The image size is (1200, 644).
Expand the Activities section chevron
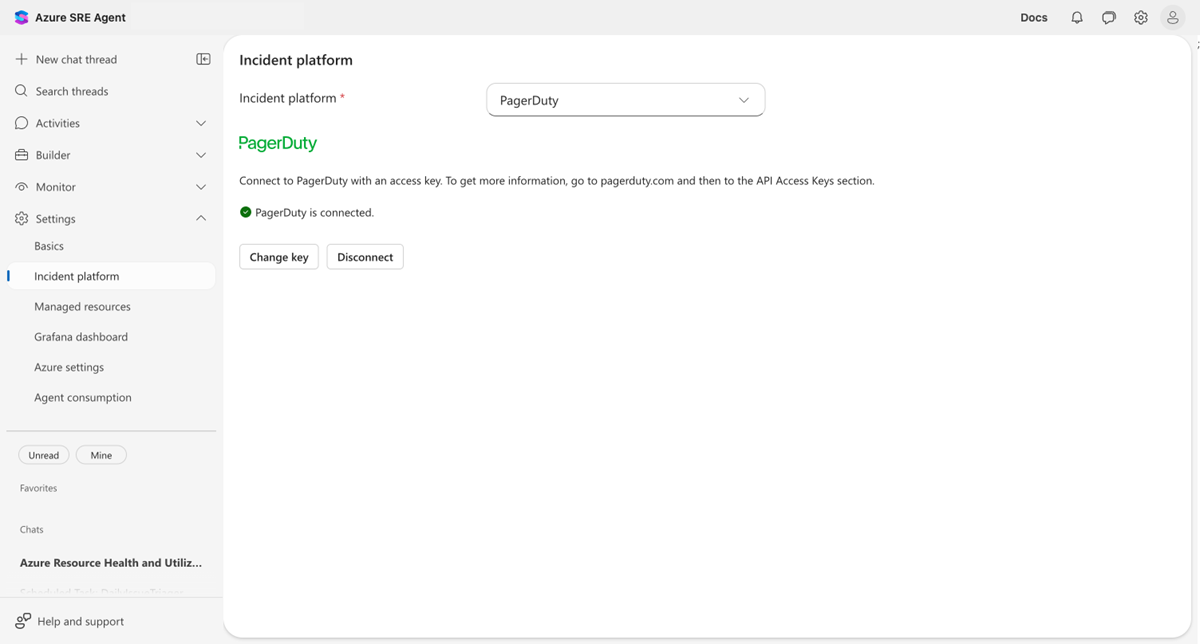pos(201,123)
